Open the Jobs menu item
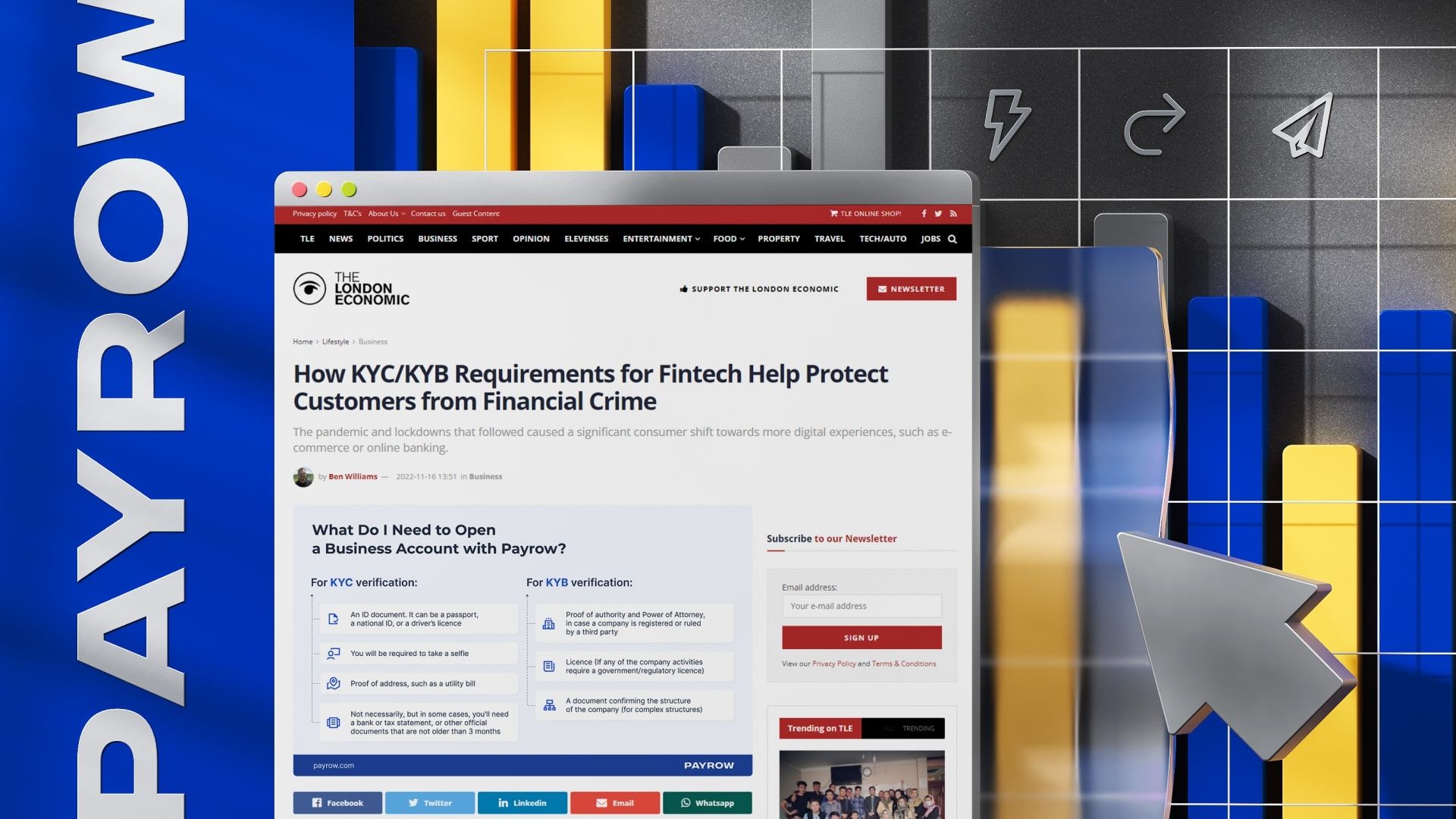 coord(930,239)
